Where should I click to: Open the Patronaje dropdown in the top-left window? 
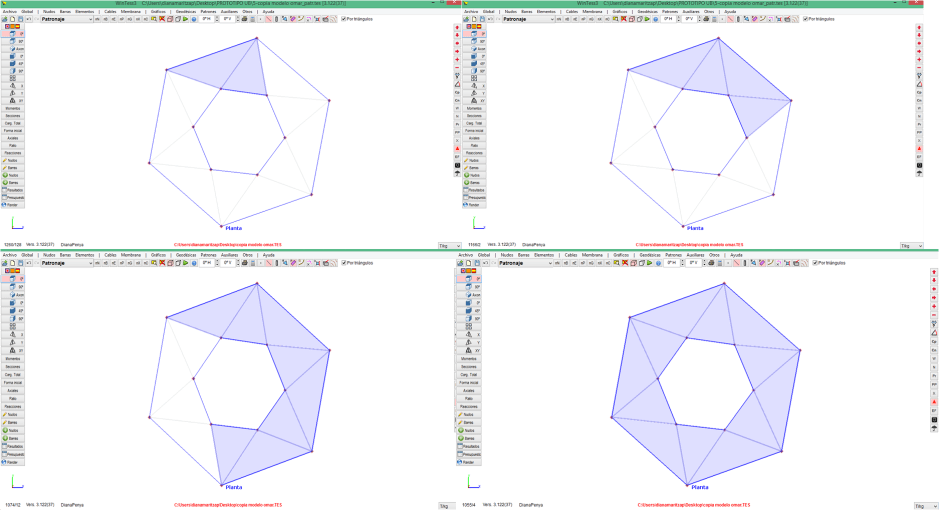coord(90,19)
